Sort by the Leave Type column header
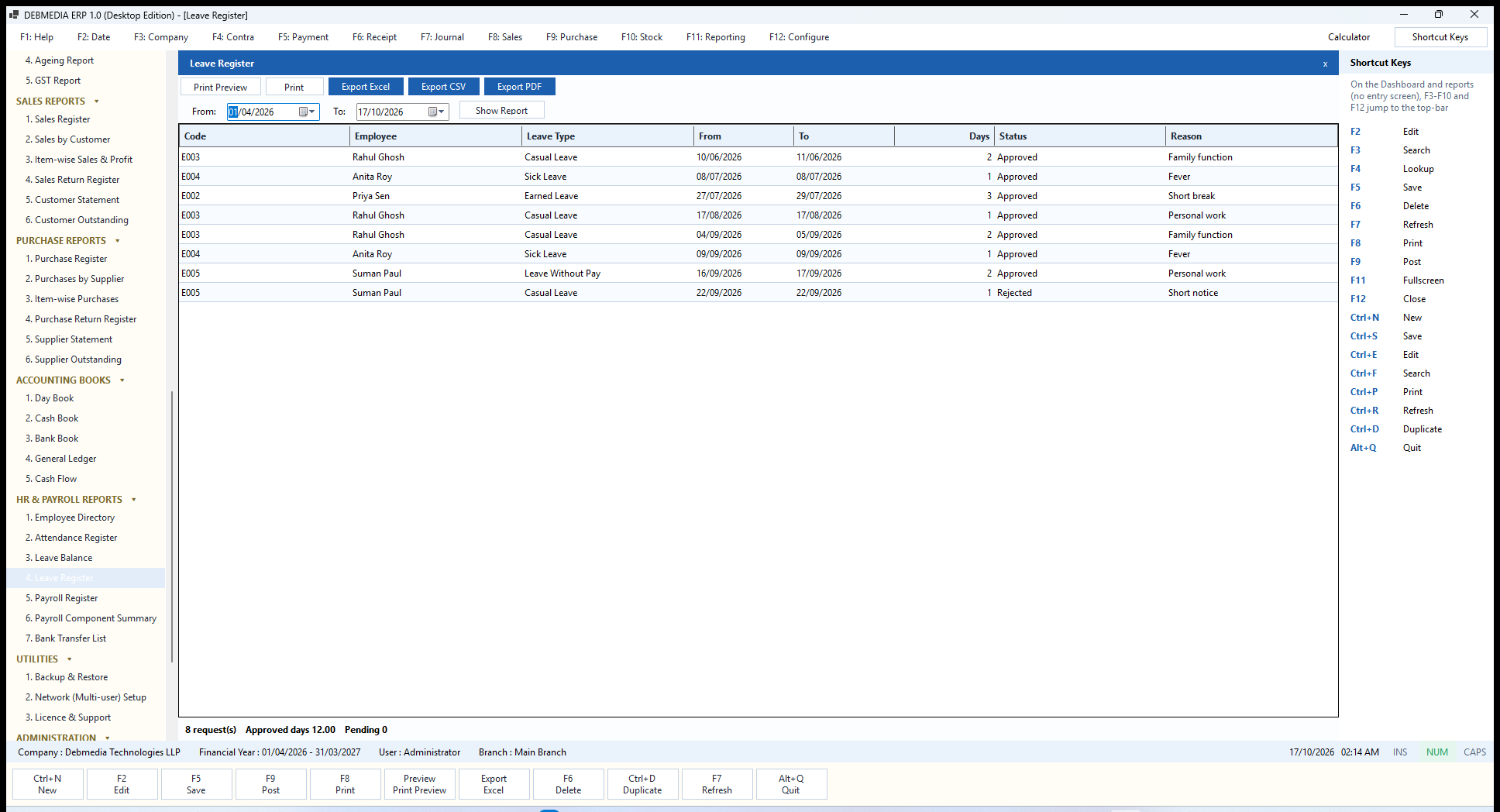Viewport: 1500px width, 812px height. pyautogui.click(x=607, y=136)
